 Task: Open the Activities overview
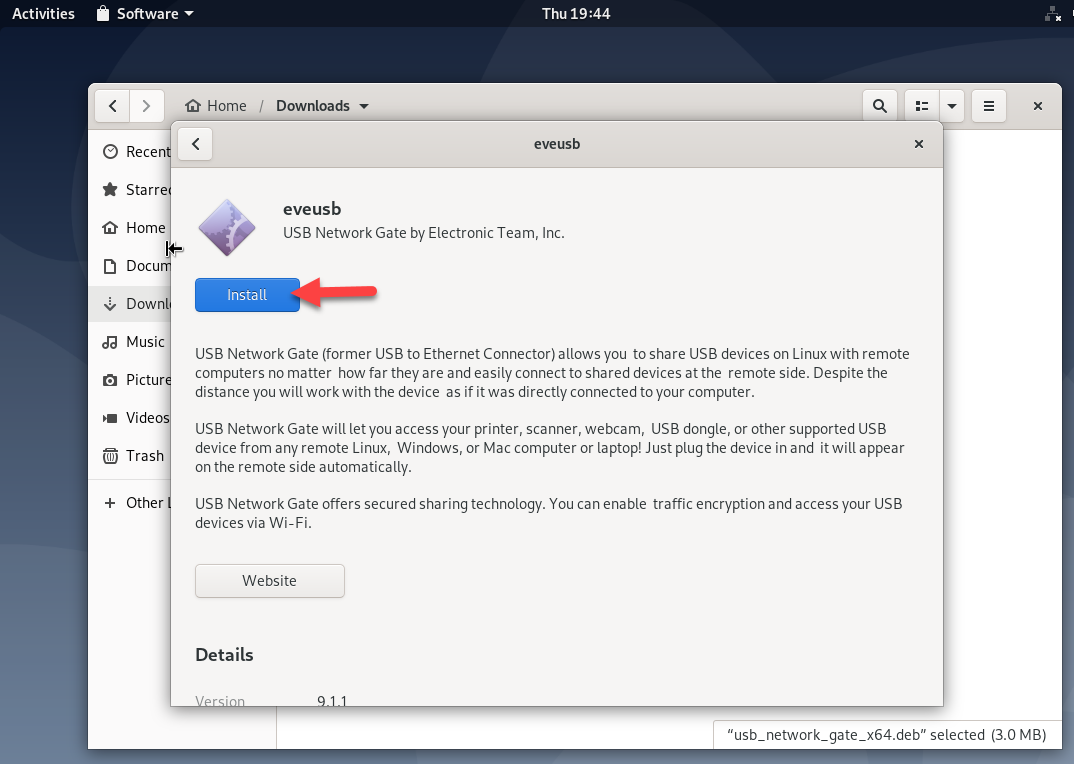(43, 14)
